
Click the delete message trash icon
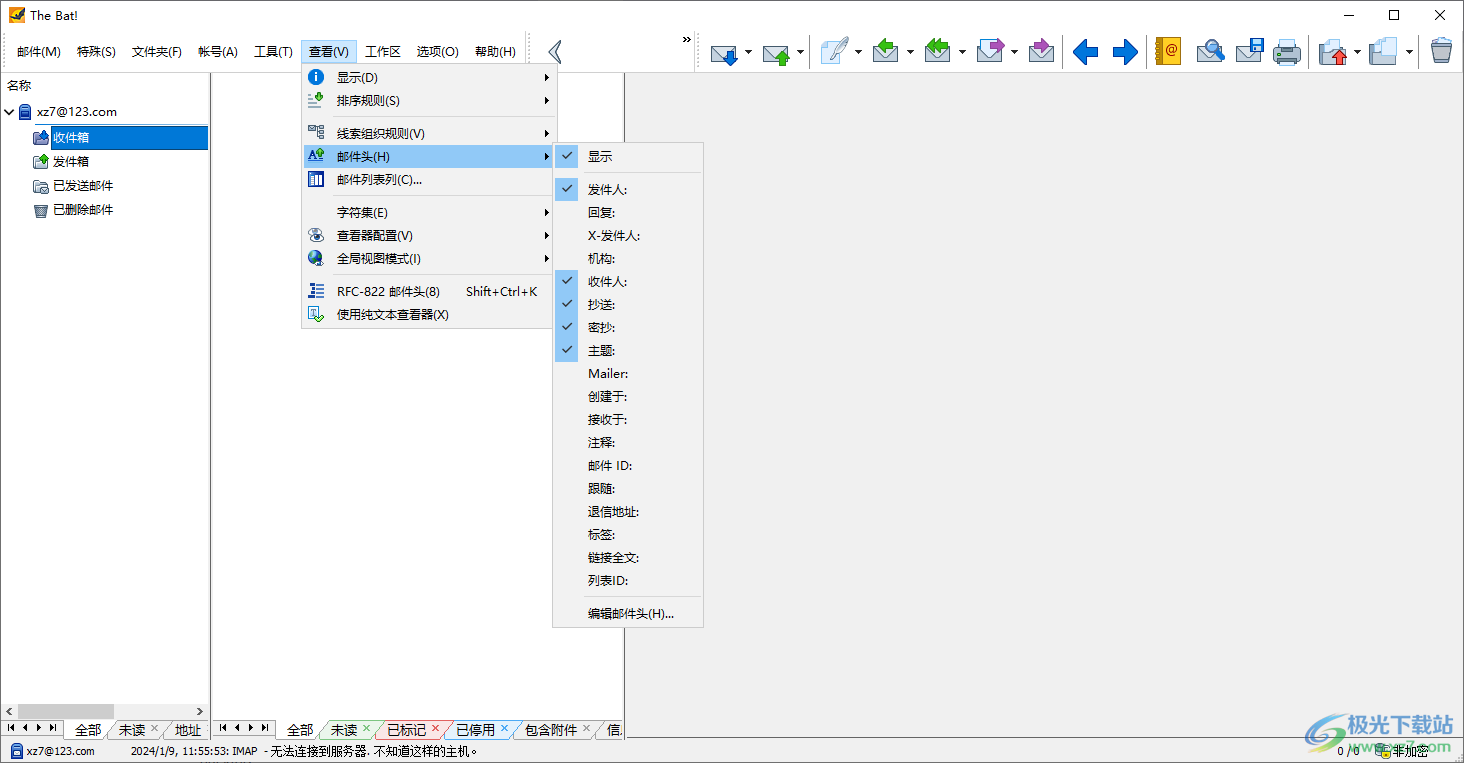tap(1441, 50)
